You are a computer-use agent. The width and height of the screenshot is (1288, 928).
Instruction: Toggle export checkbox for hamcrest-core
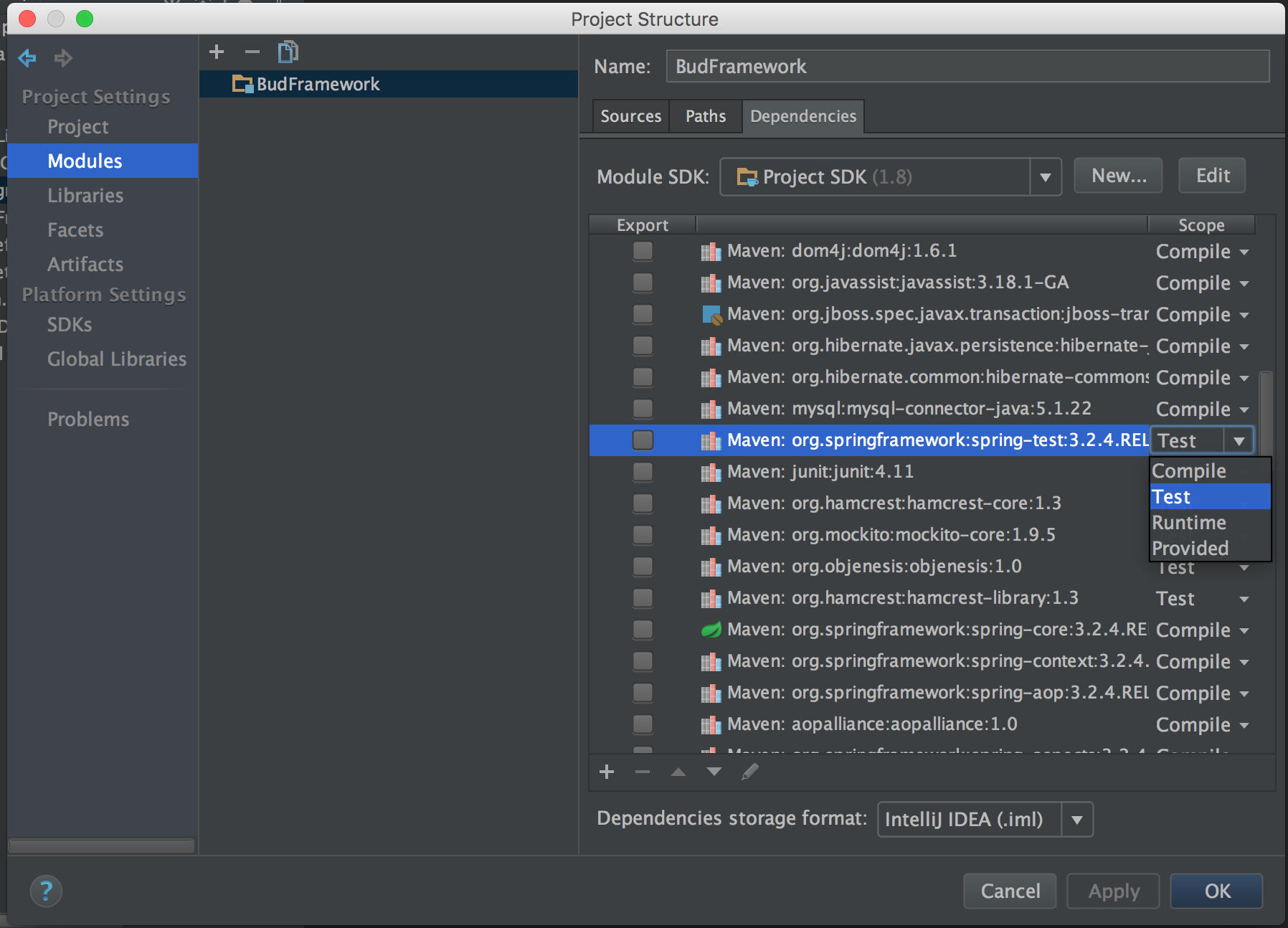click(x=643, y=503)
